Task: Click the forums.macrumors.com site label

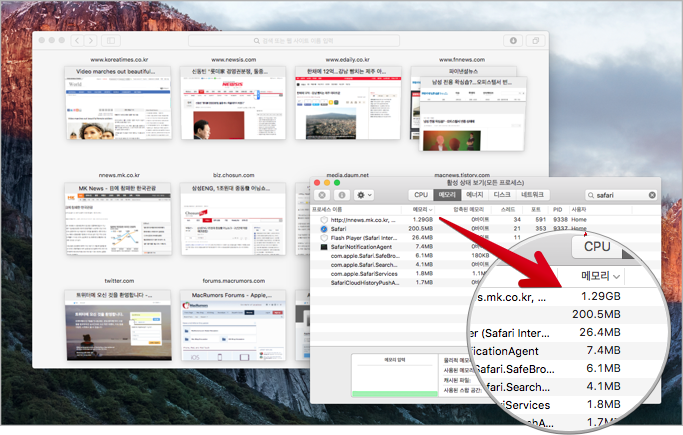Action: tap(233, 281)
